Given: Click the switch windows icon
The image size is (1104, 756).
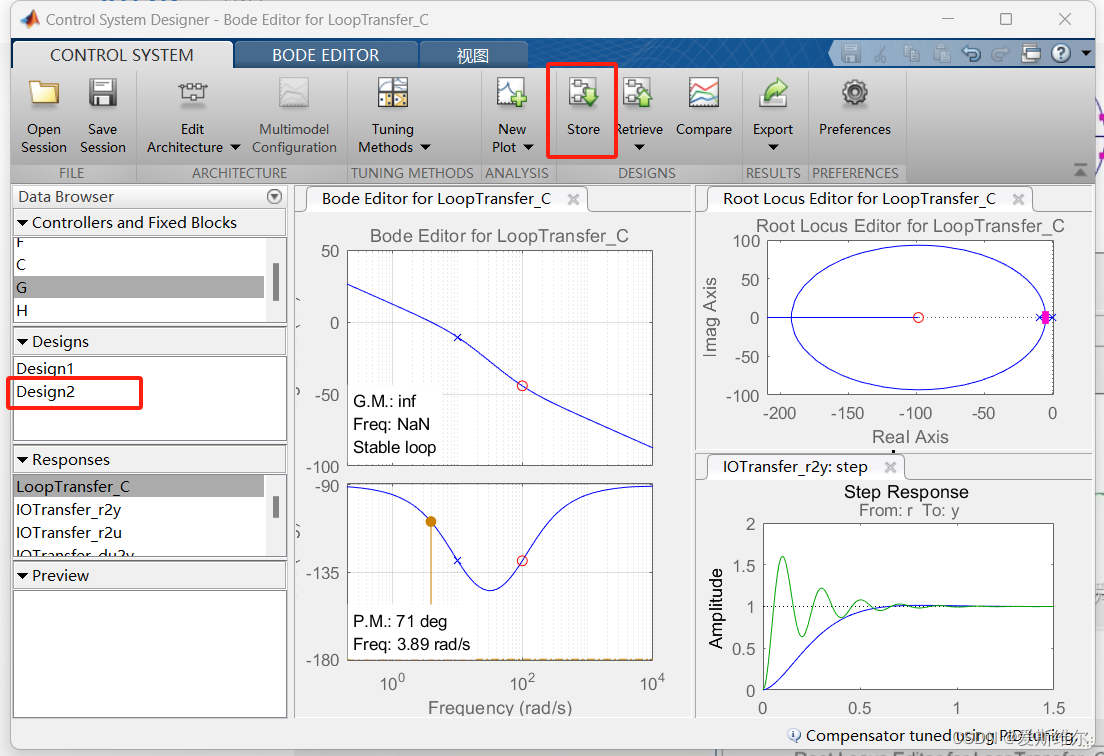Looking at the screenshot, I should click(1031, 53).
